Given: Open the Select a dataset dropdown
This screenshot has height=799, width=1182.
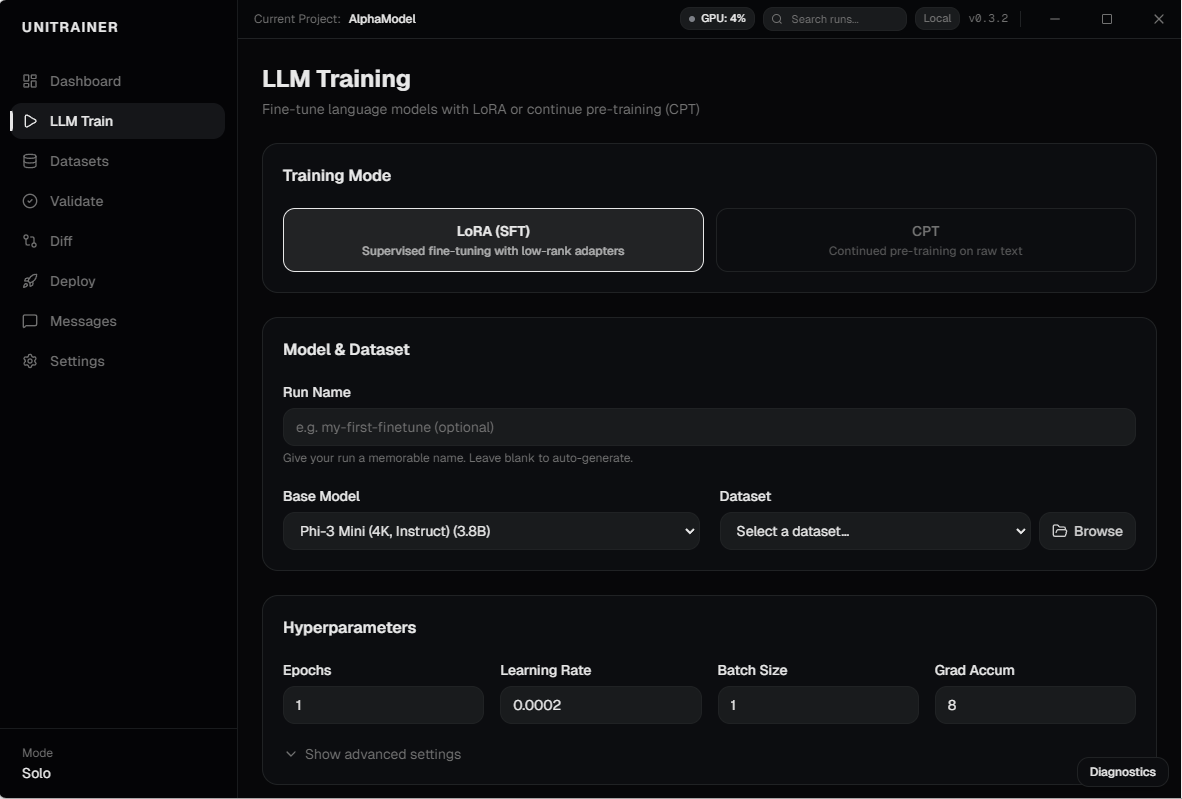Looking at the screenshot, I should tap(874, 531).
